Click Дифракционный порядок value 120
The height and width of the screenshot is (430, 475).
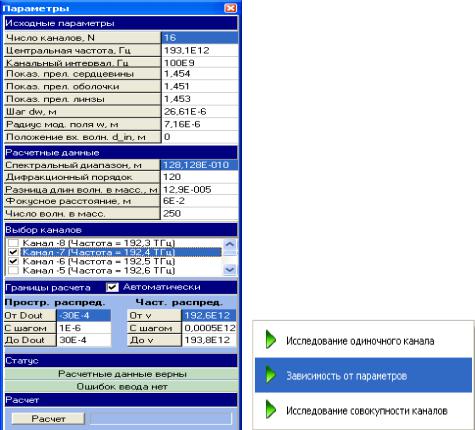pyautogui.click(x=199, y=177)
